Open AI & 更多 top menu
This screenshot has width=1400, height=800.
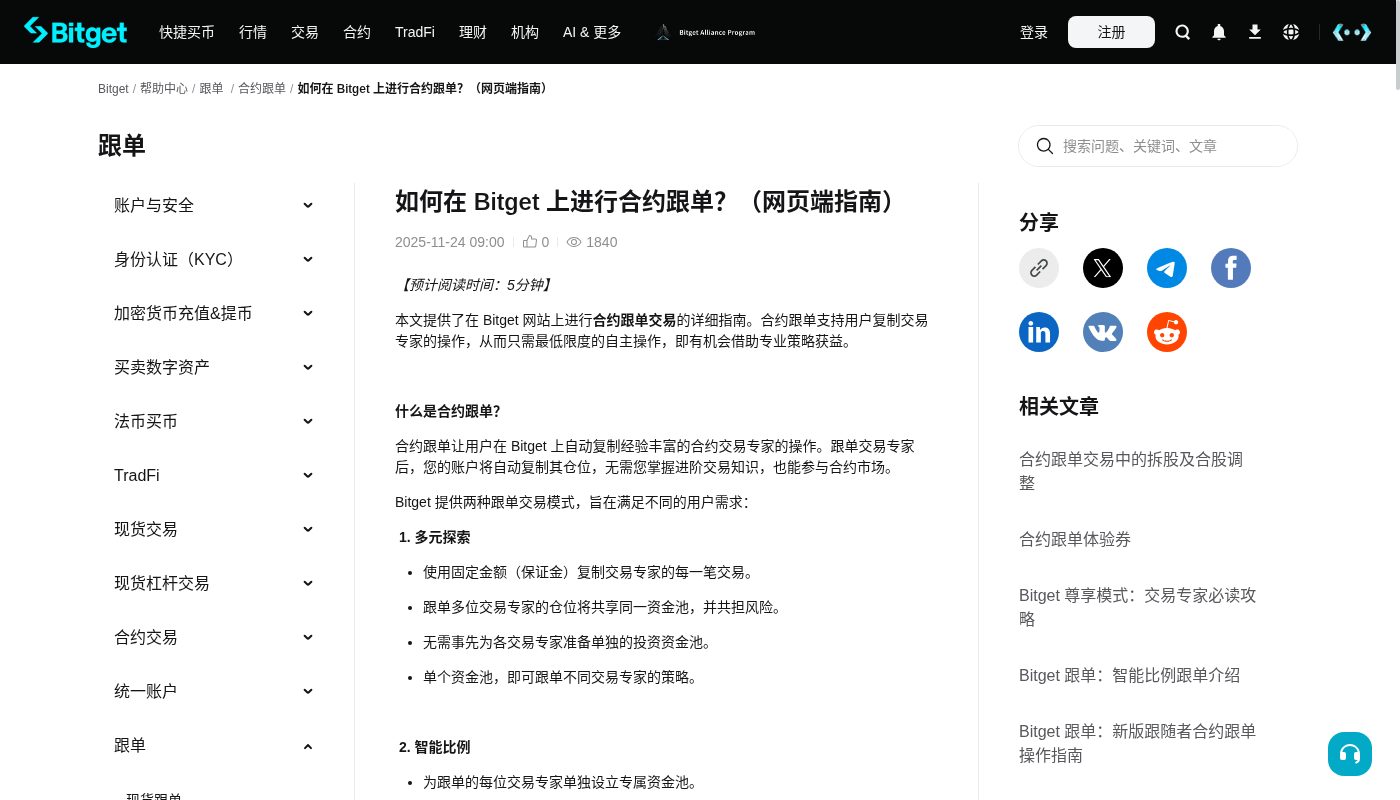(x=592, y=32)
